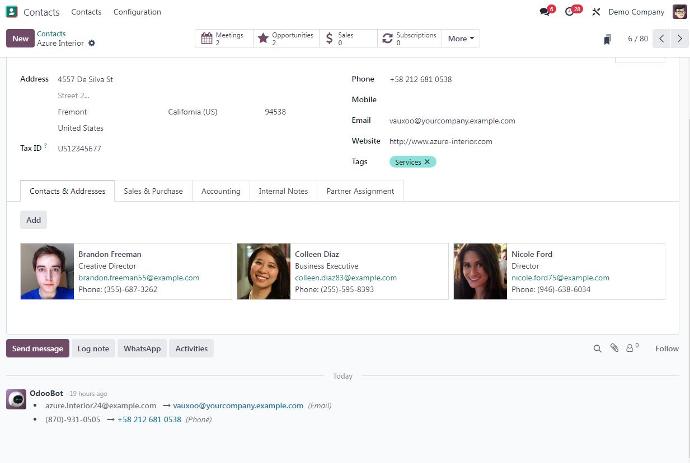690x463 pixels.
Task: Click the Tax ID help question mark
Action: (x=45, y=146)
